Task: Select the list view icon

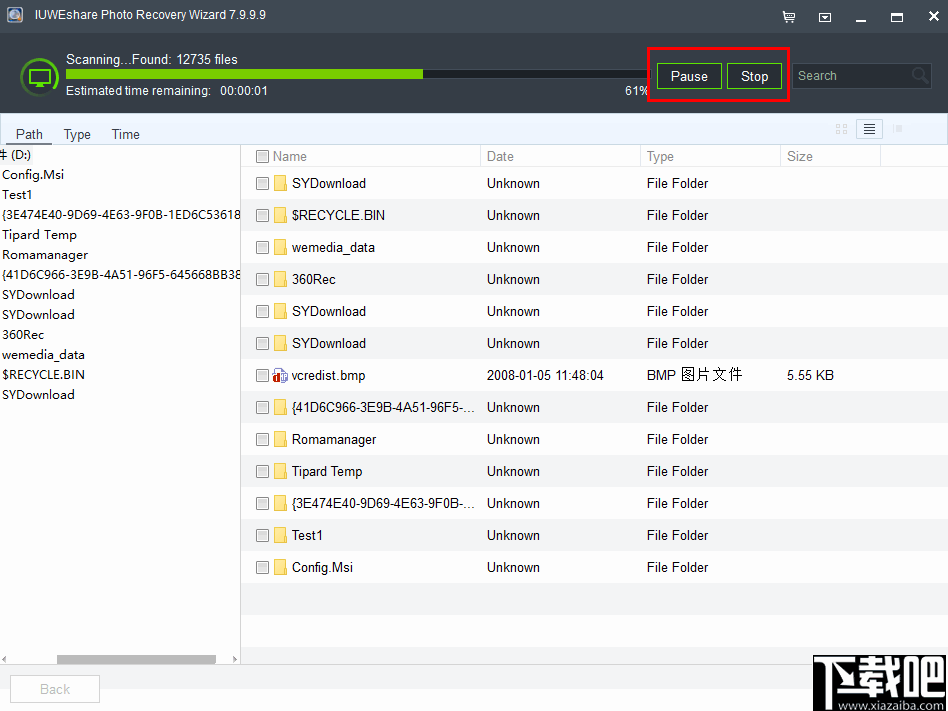Action: pyautogui.click(x=869, y=129)
